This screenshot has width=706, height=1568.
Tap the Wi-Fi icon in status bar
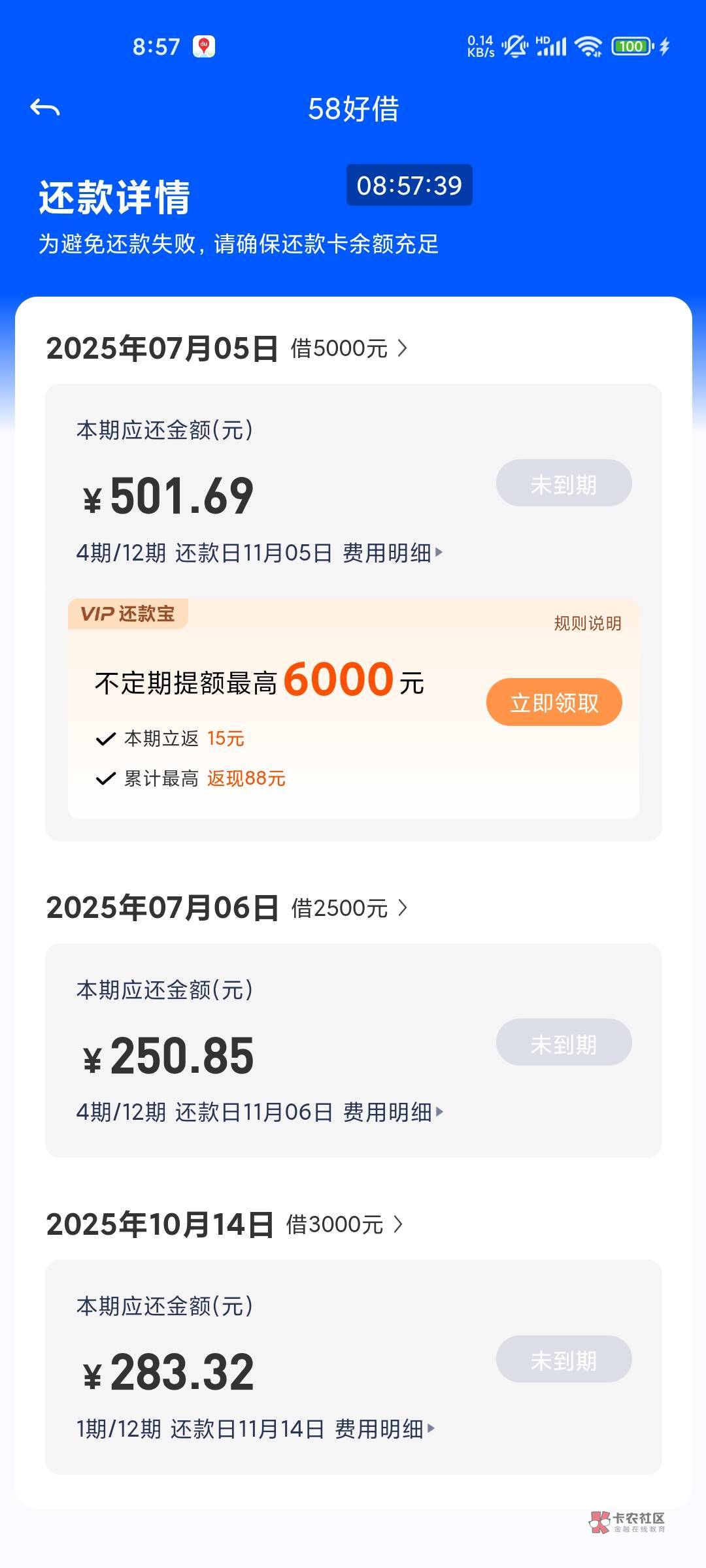(588, 46)
